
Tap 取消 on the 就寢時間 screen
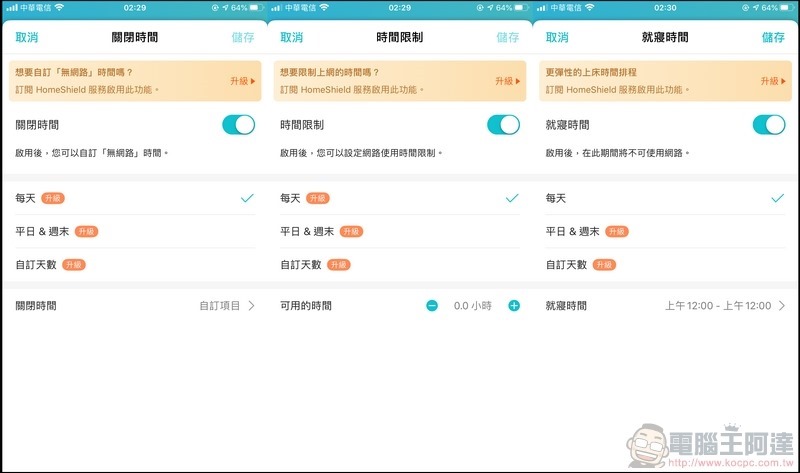click(557, 37)
